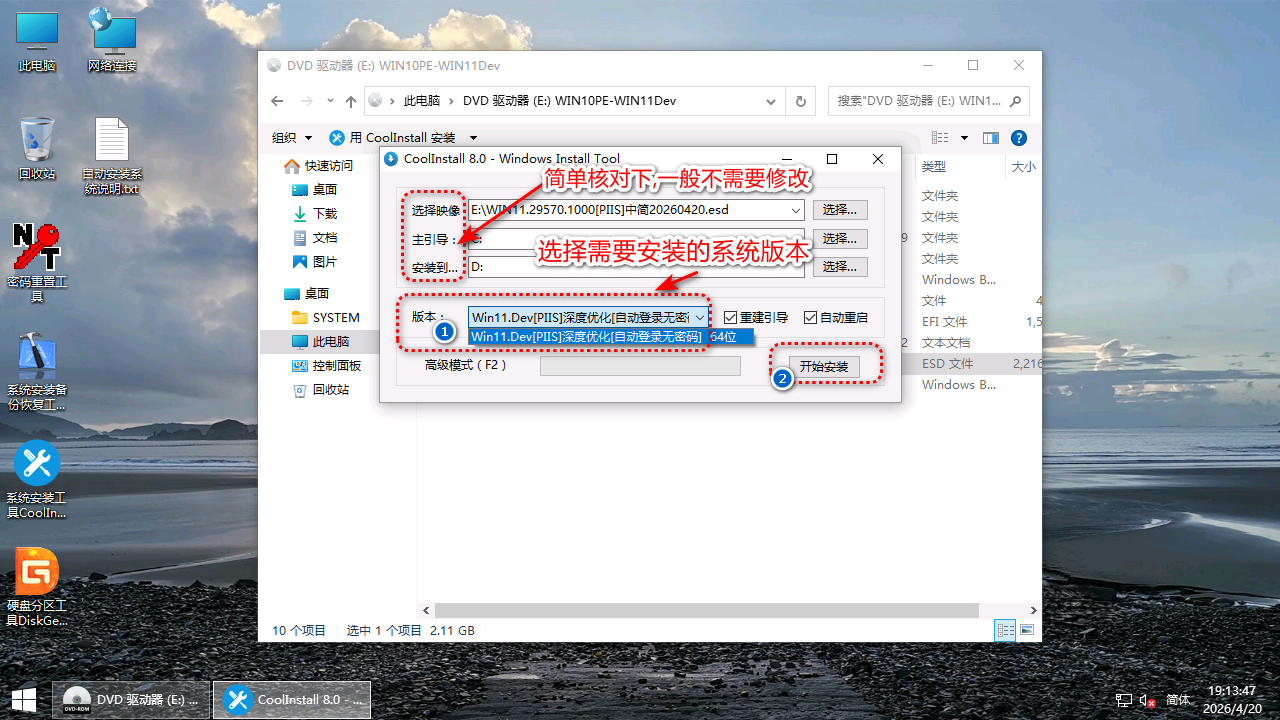Screen dimensions: 1280x720
Task: Open the 回收站 desktop icon
Action: [x=37, y=148]
